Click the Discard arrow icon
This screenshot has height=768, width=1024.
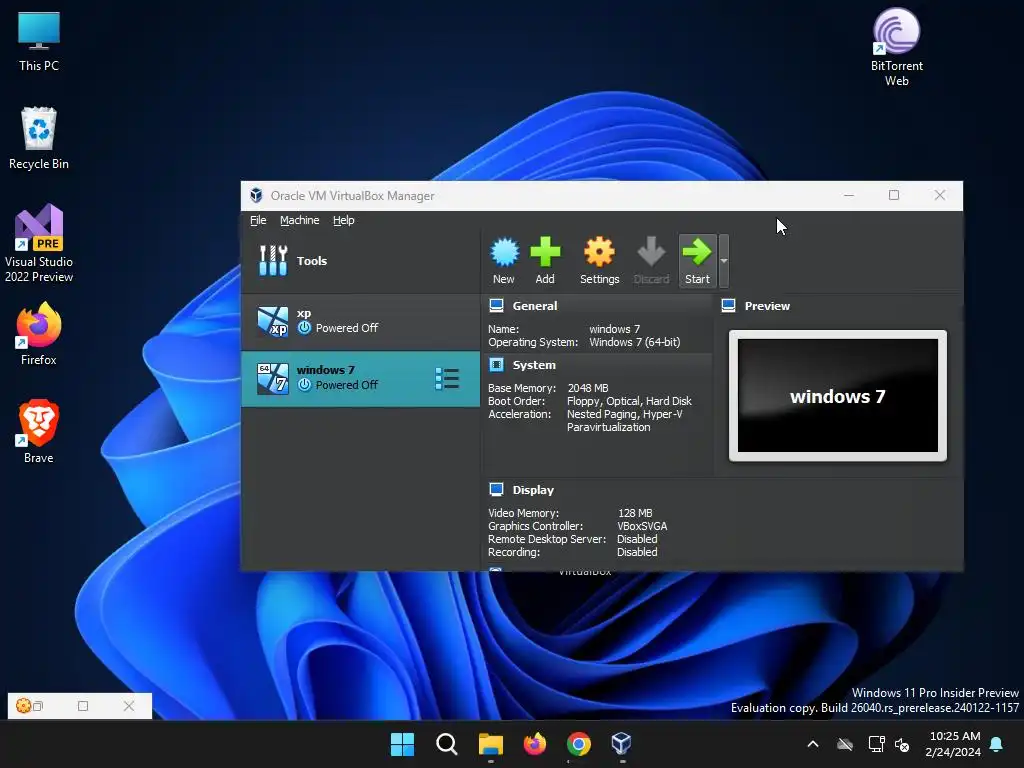click(651, 251)
